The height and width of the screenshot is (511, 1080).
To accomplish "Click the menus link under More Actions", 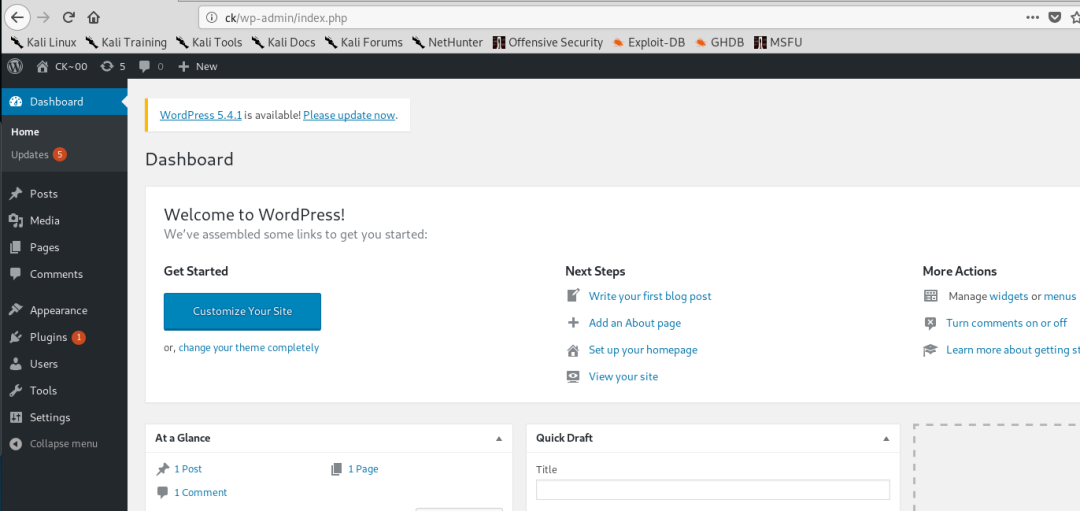I will click(x=1060, y=296).
